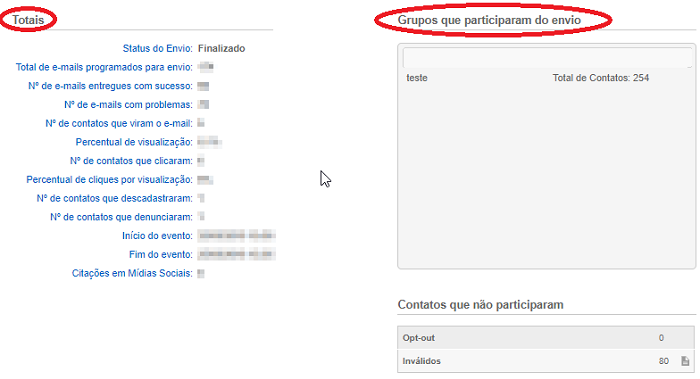Select Nº de contatos que denunciaram
This screenshot has width=700, height=379.
coord(121,217)
